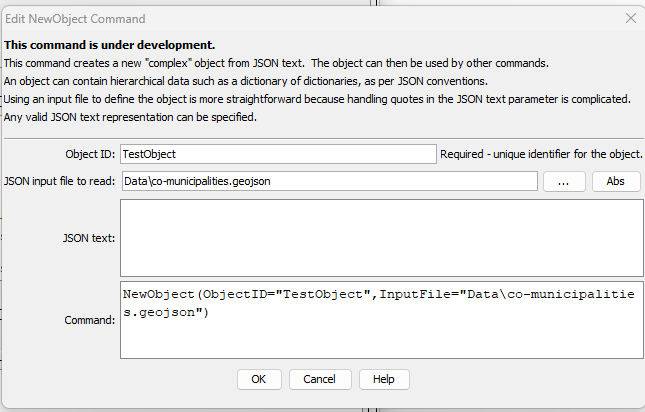
Task: Click the JSON input file path field
Action: tap(329, 181)
